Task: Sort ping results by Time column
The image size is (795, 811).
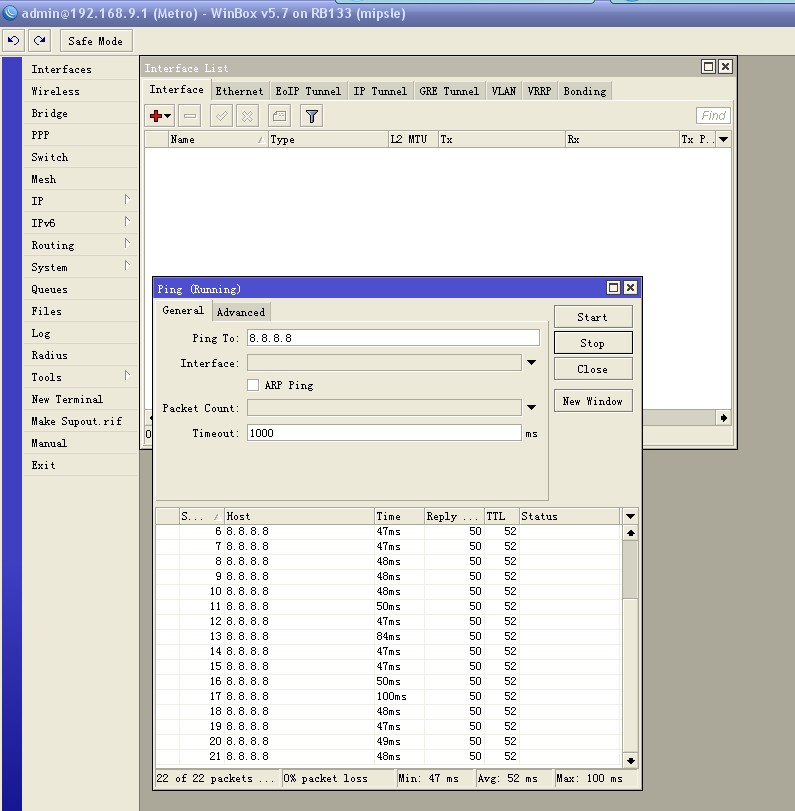Action: point(399,516)
